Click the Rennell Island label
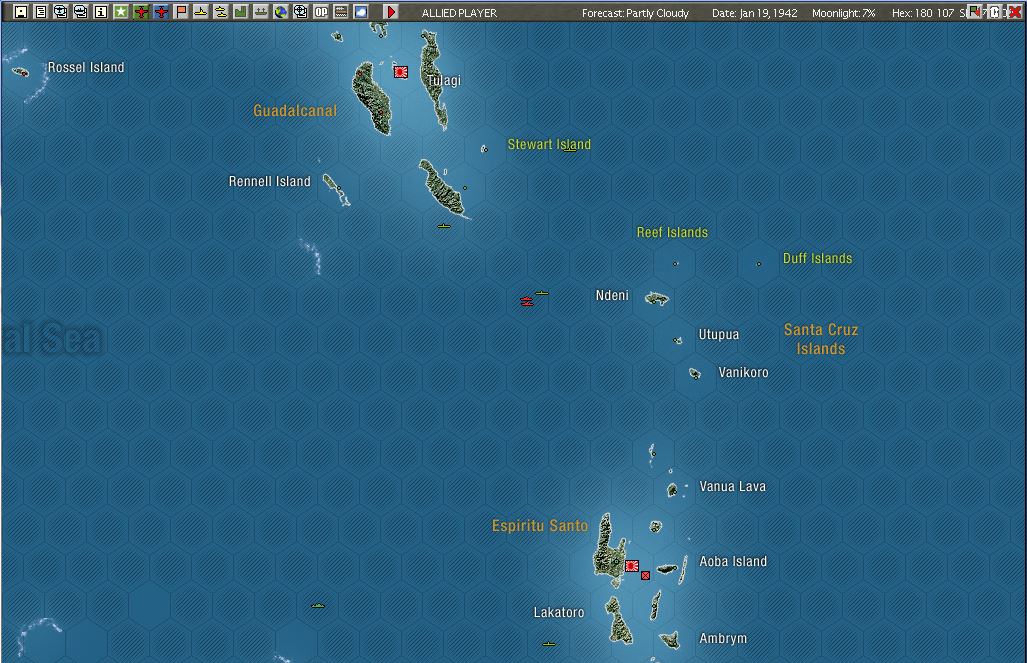 coord(269,181)
